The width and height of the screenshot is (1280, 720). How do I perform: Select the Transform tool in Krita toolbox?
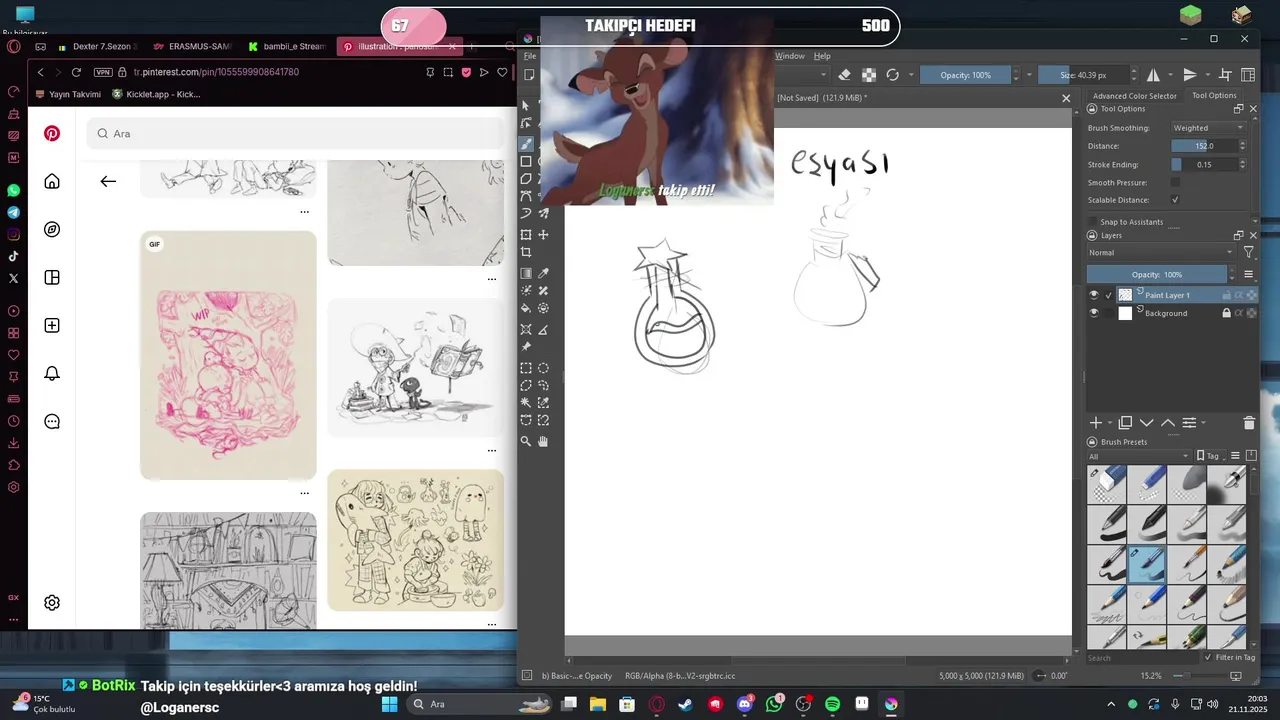(x=526, y=235)
